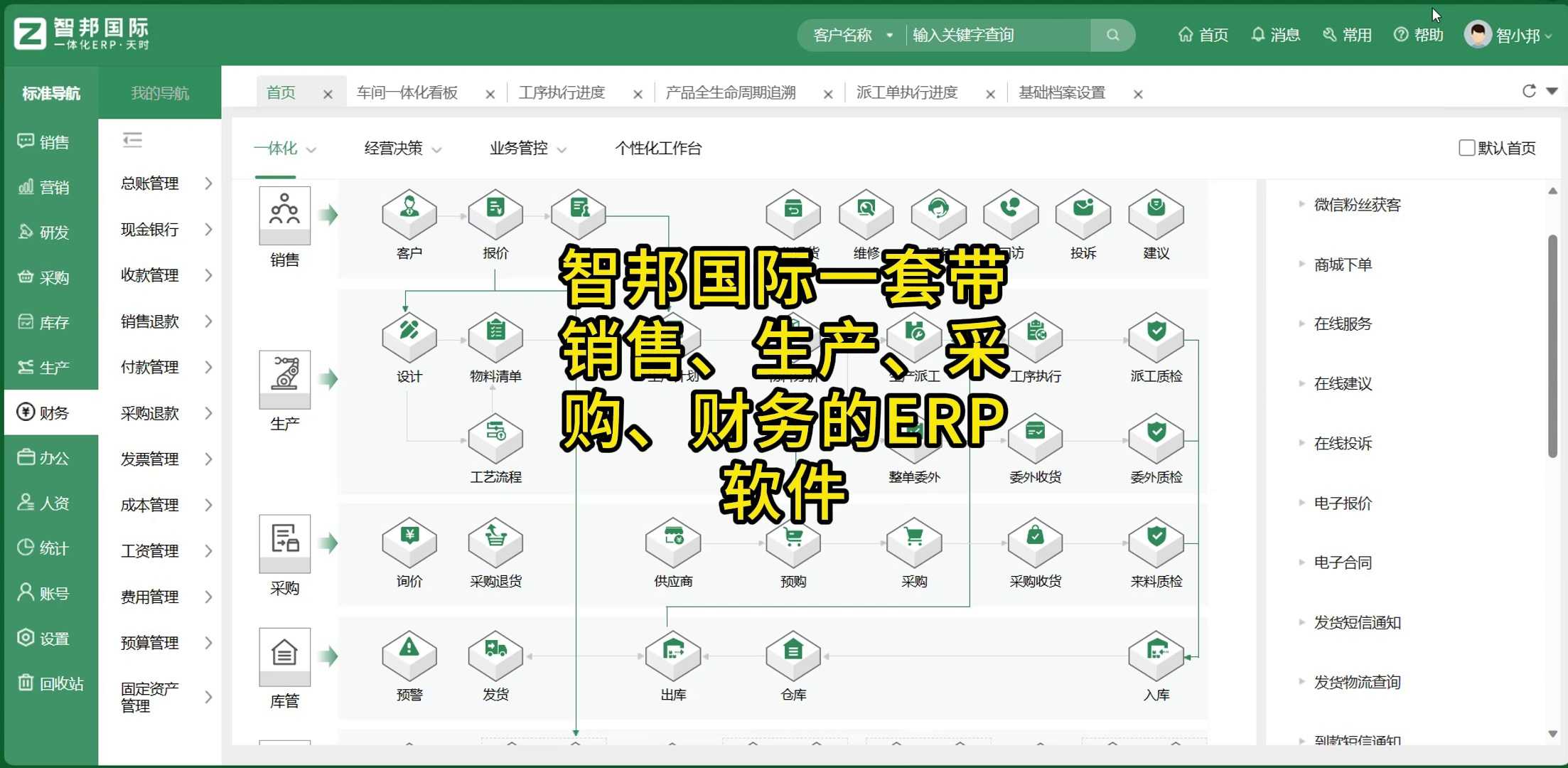Open the 委外收货 receiving icon
The width and height of the screenshot is (1568, 768).
pyautogui.click(x=1035, y=438)
